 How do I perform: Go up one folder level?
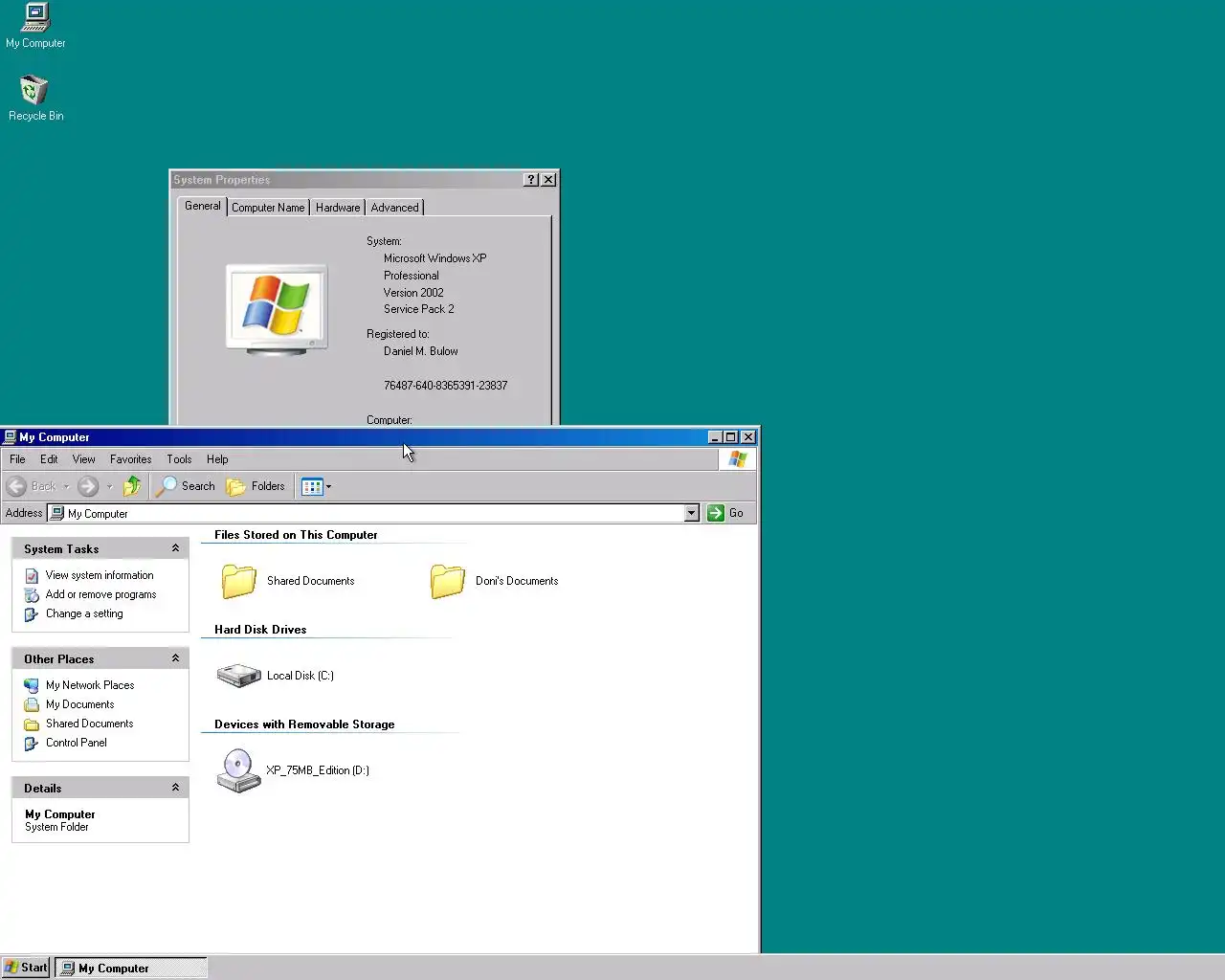pos(132,486)
